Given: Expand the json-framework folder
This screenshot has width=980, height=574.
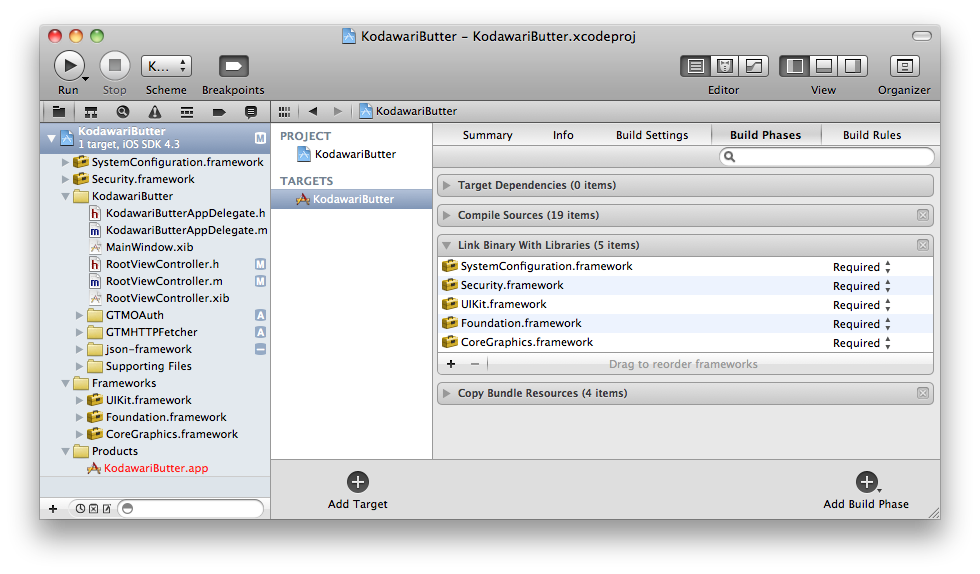Looking at the screenshot, I should tap(79, 349).
